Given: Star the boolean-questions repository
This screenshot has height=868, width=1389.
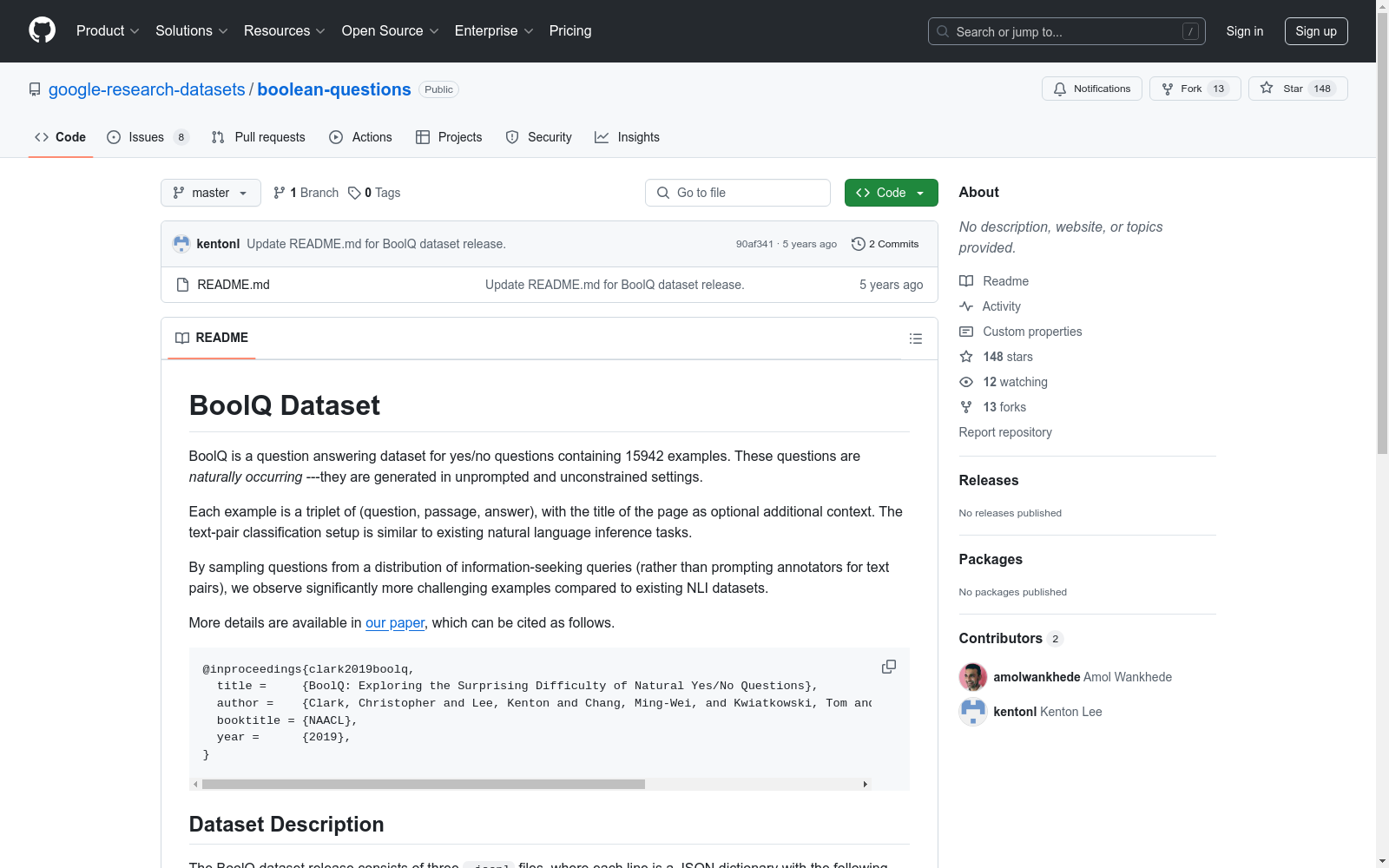Looking at the screenshot, I should pyautogui.click(x=1298, y=89).
